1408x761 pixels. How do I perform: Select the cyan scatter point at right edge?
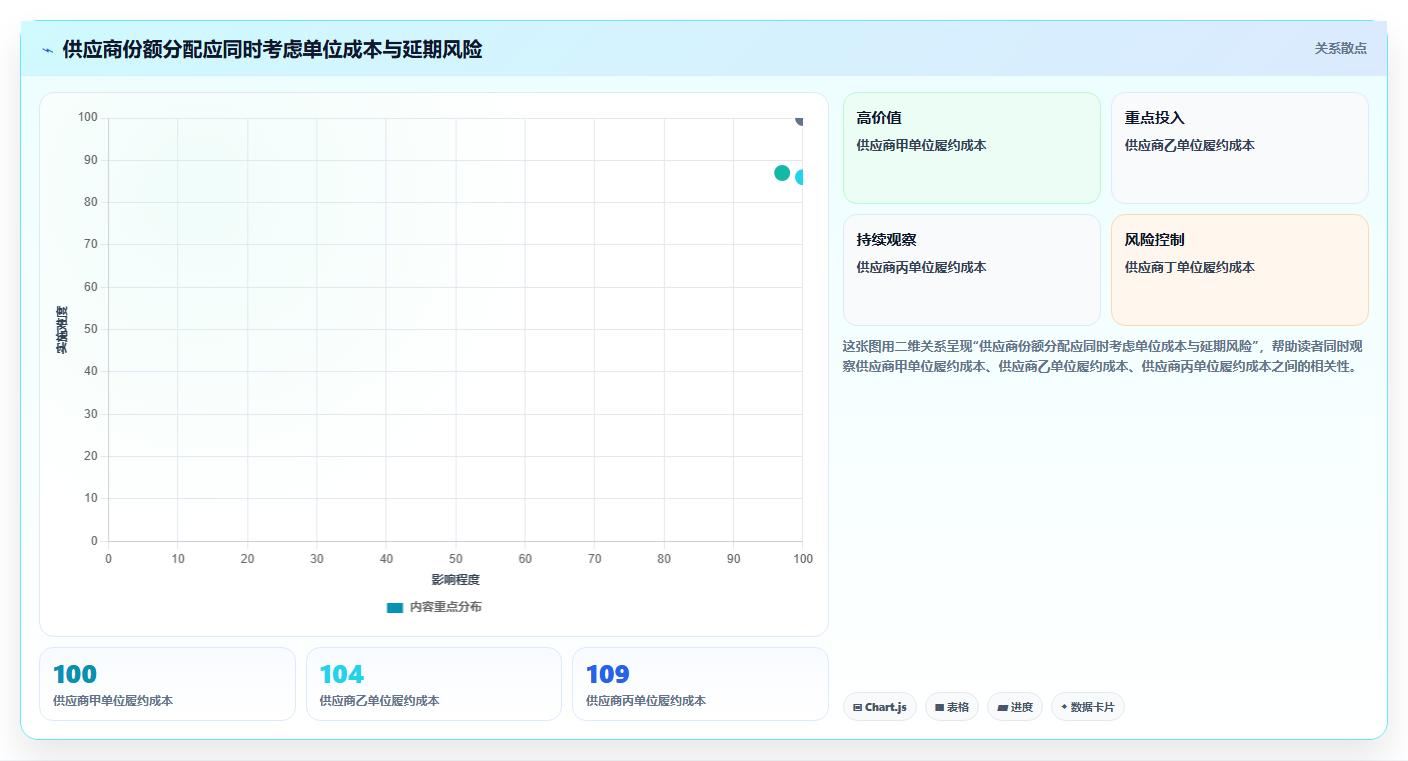tap(801, 177)
